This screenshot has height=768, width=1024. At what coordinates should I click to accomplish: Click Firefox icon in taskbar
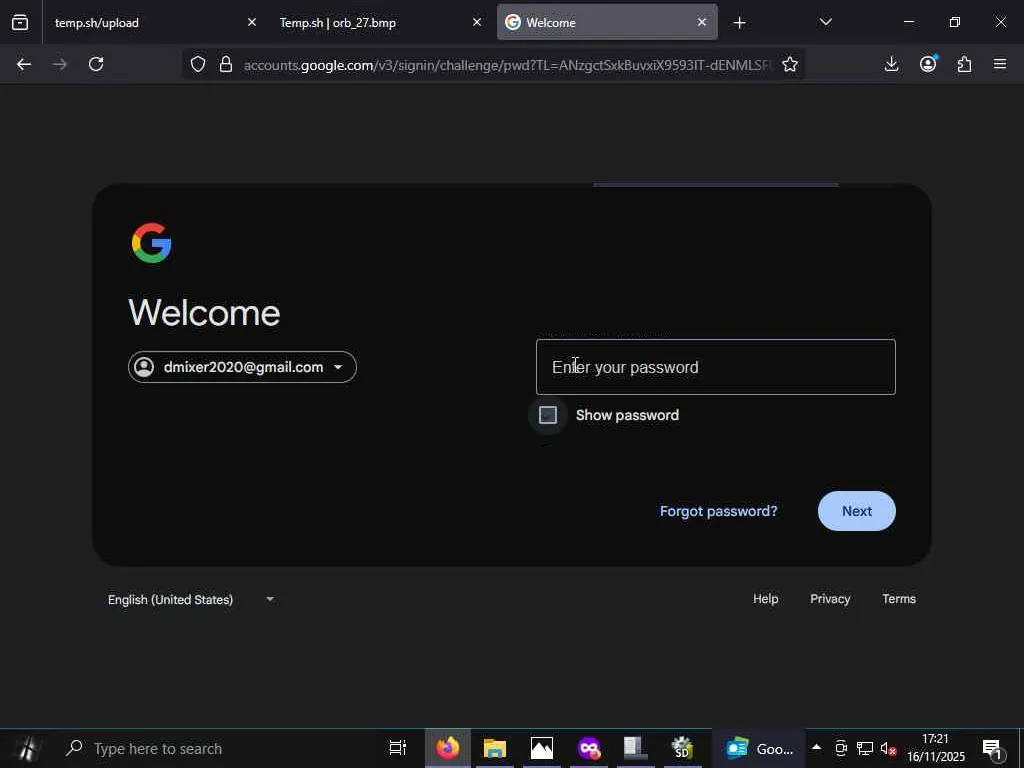(x=447, y=748)
